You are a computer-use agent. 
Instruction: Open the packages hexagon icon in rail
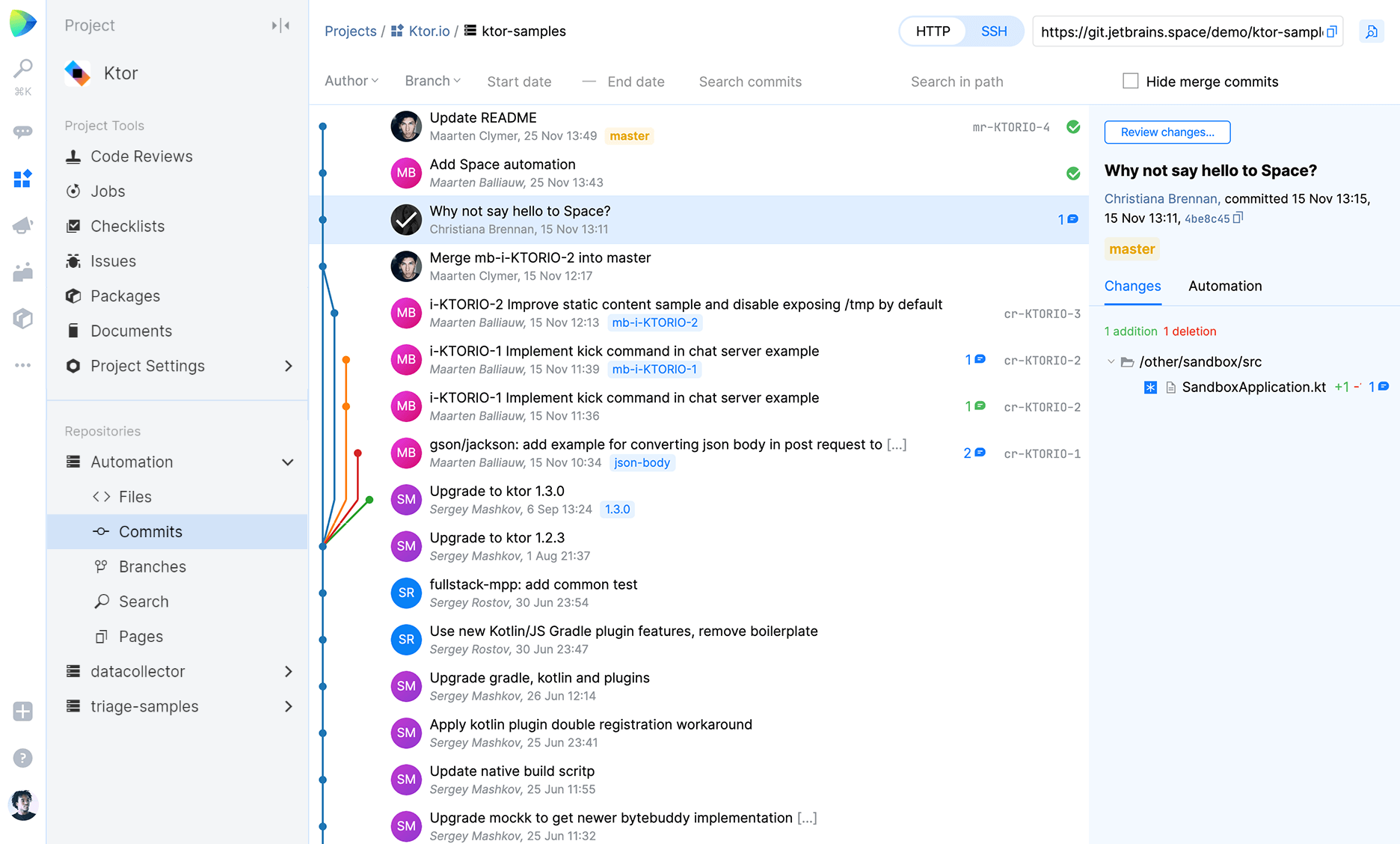point(23,319)
